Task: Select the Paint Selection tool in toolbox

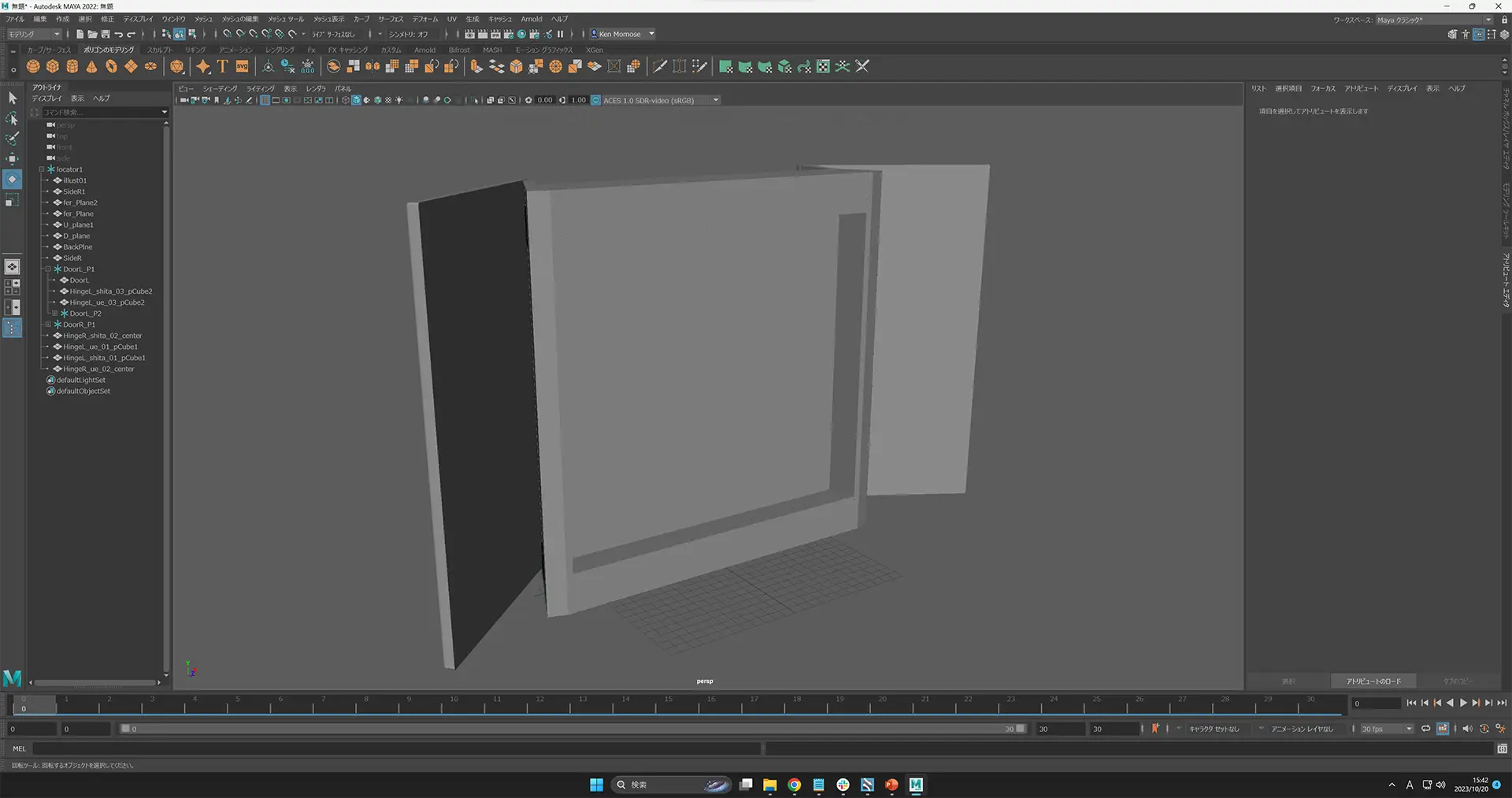Action: coord(12,139)
